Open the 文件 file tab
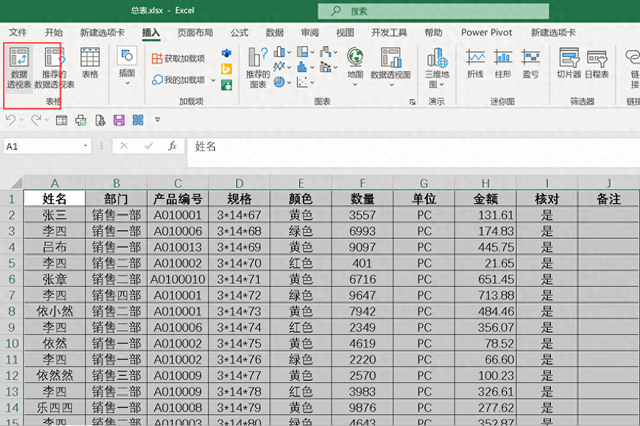This screenshot has width=640, height=426. (18, 32)
